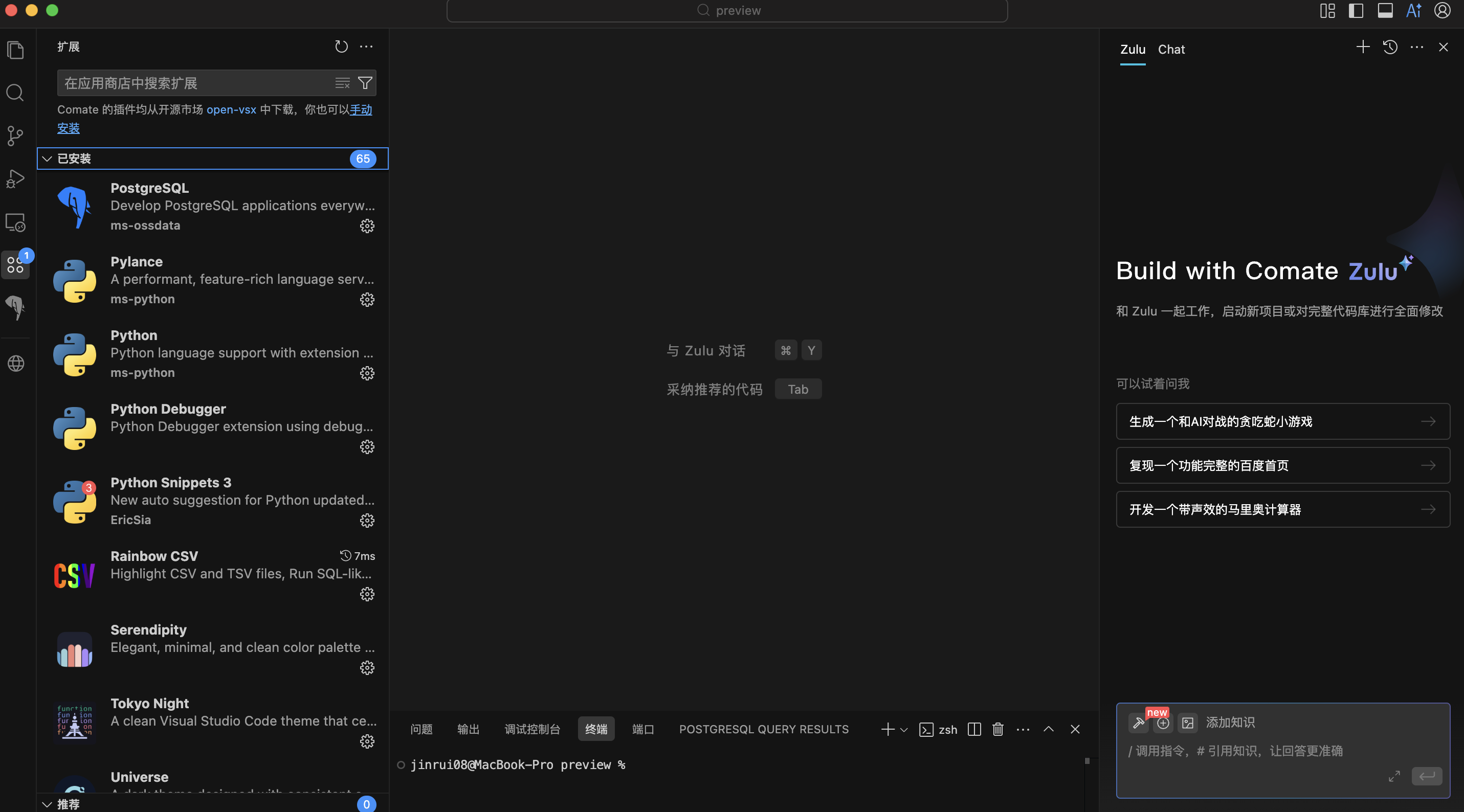
Task: Close the Zulu side panel
Action: (1443, 47)
